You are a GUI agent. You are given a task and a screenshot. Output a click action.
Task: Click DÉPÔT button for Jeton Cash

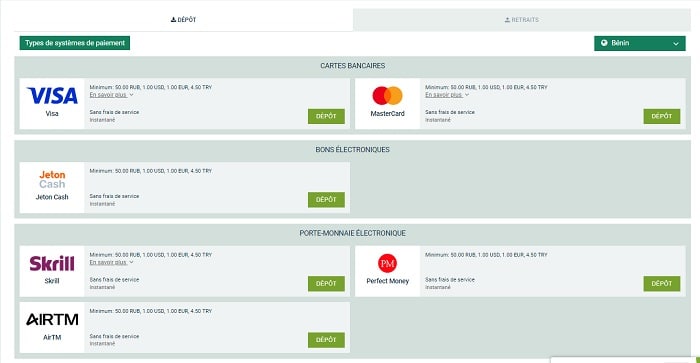pos(326,200)
